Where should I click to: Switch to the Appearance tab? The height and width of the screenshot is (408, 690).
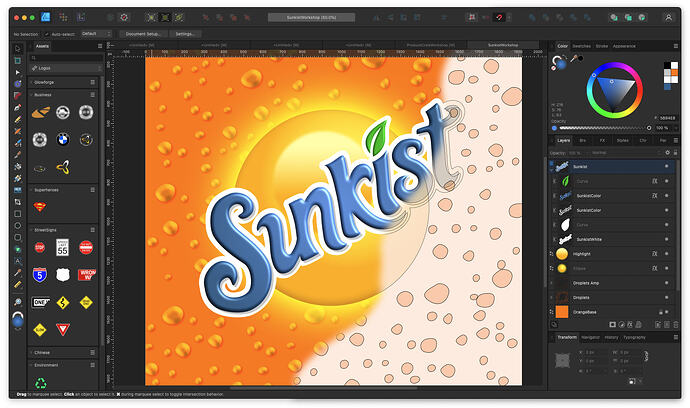624,46
